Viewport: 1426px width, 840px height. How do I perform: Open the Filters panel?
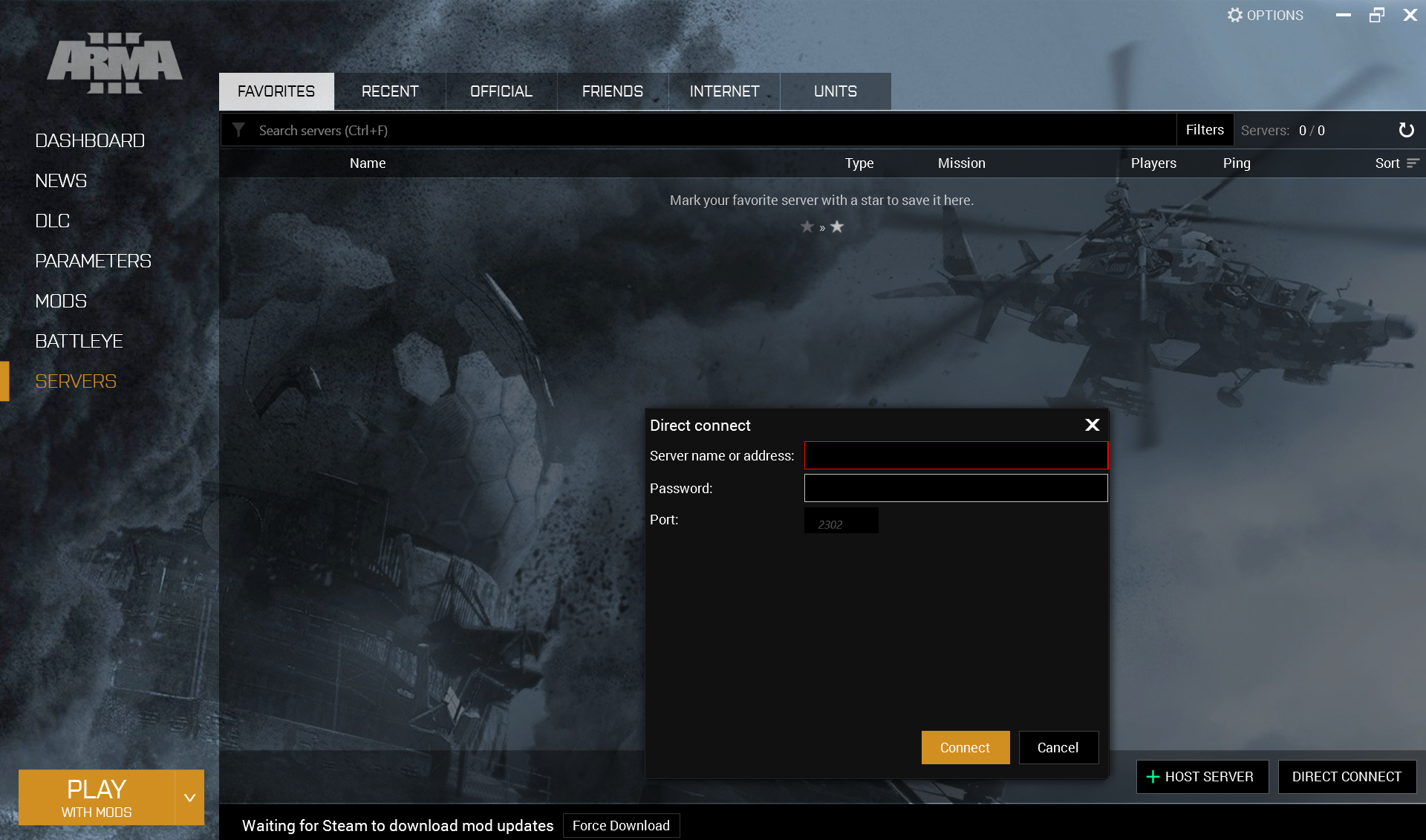[1205, 130]
